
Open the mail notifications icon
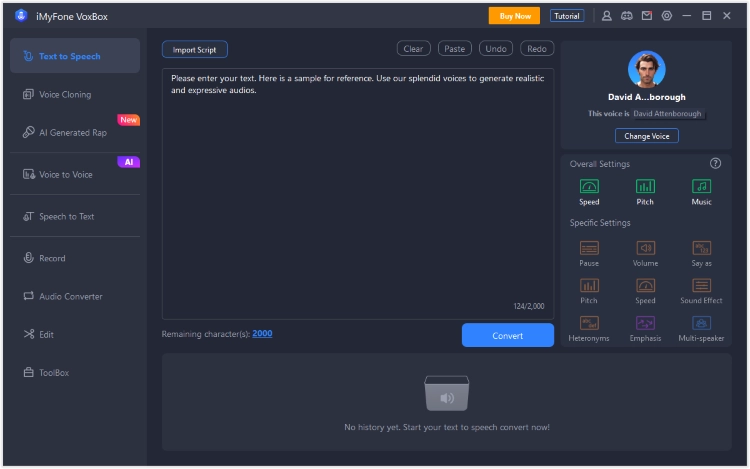coord(647,16)
